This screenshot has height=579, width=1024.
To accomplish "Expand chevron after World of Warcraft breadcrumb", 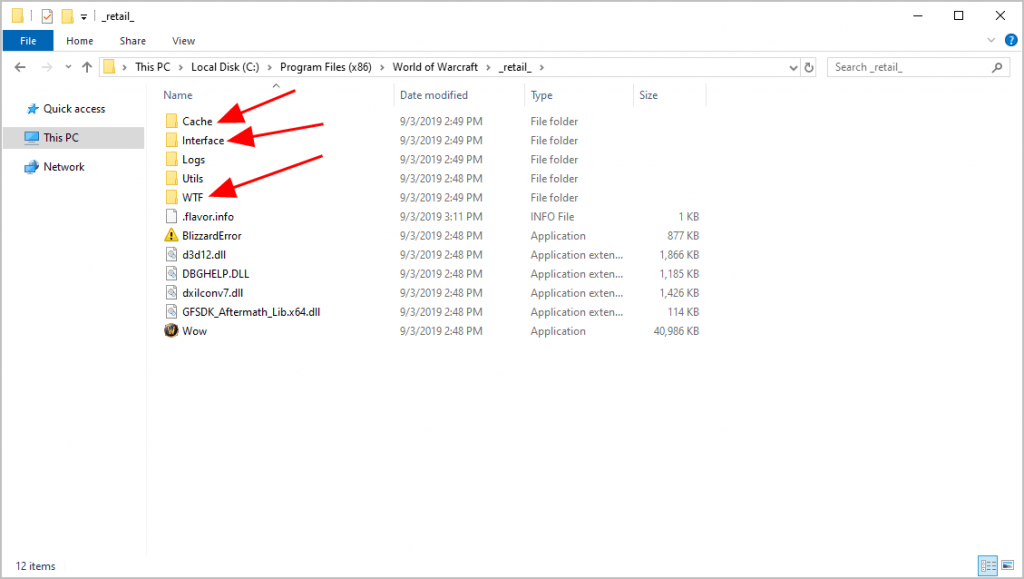I will pos(488,67).
